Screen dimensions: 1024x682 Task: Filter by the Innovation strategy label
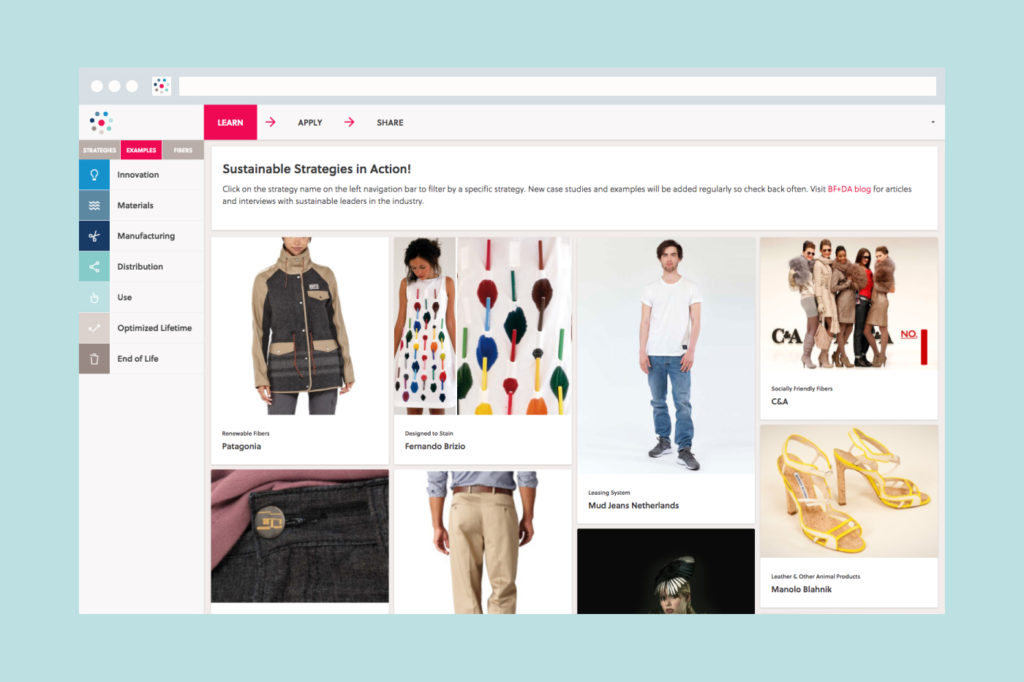[138, 174]
